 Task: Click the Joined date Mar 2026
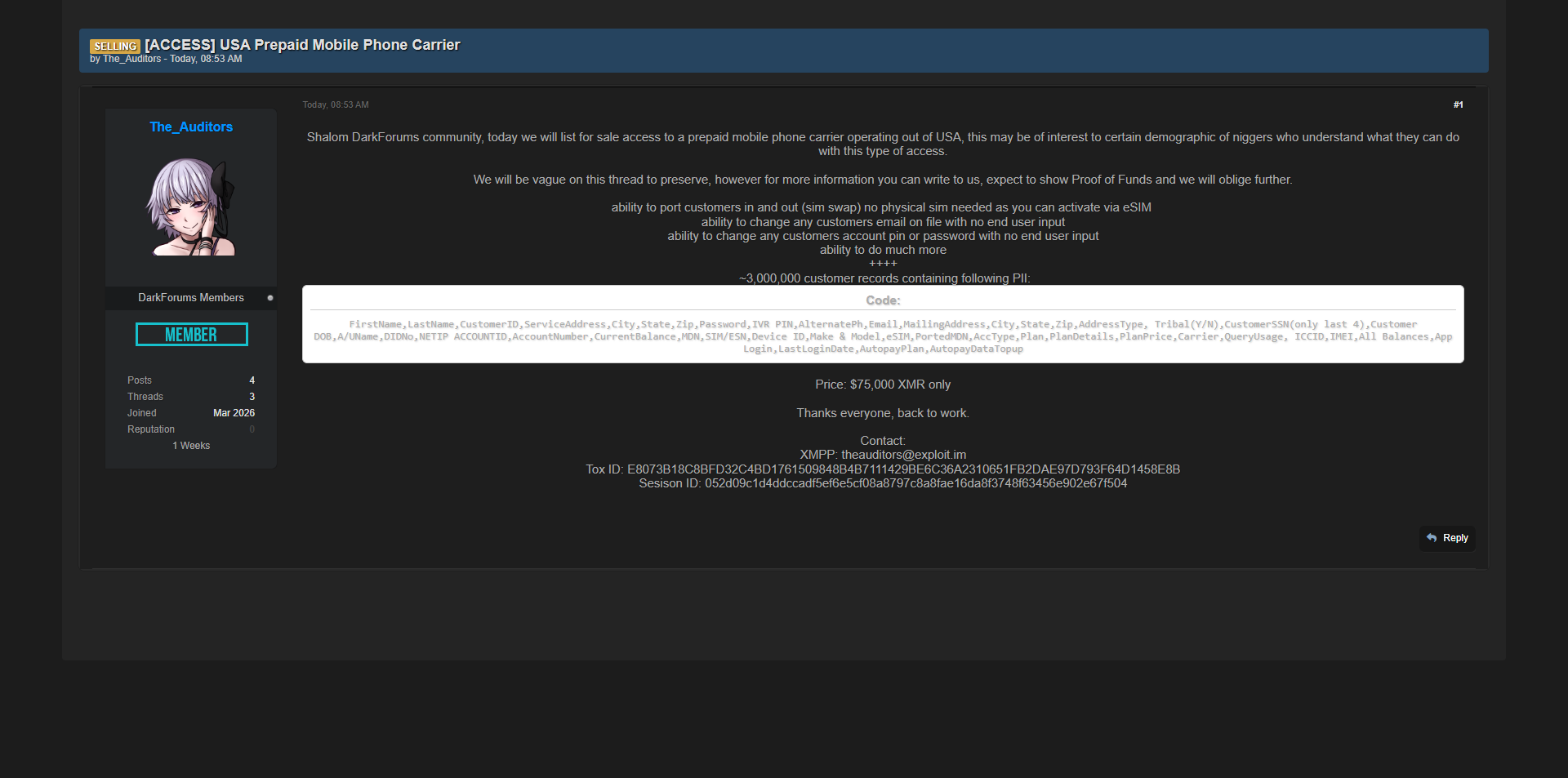pyautogui.click(x=234, y=413)
